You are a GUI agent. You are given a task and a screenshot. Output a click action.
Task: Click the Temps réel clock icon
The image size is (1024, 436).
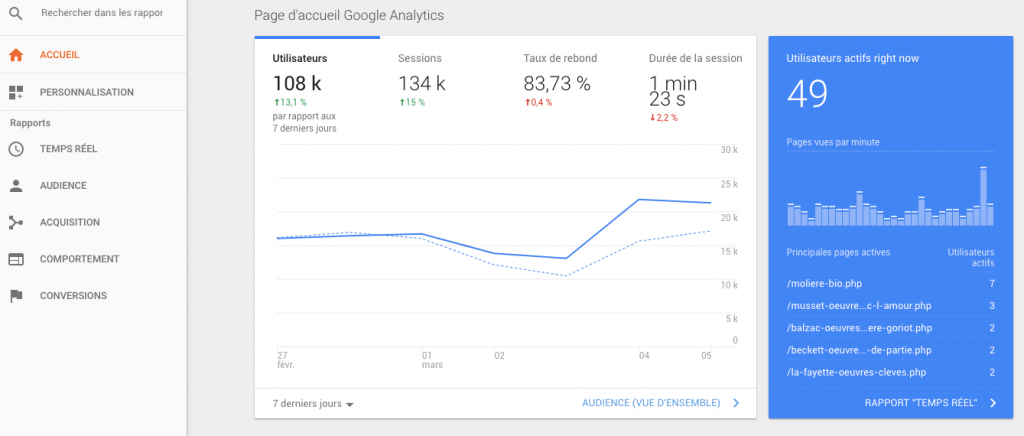tap(15, 149)
